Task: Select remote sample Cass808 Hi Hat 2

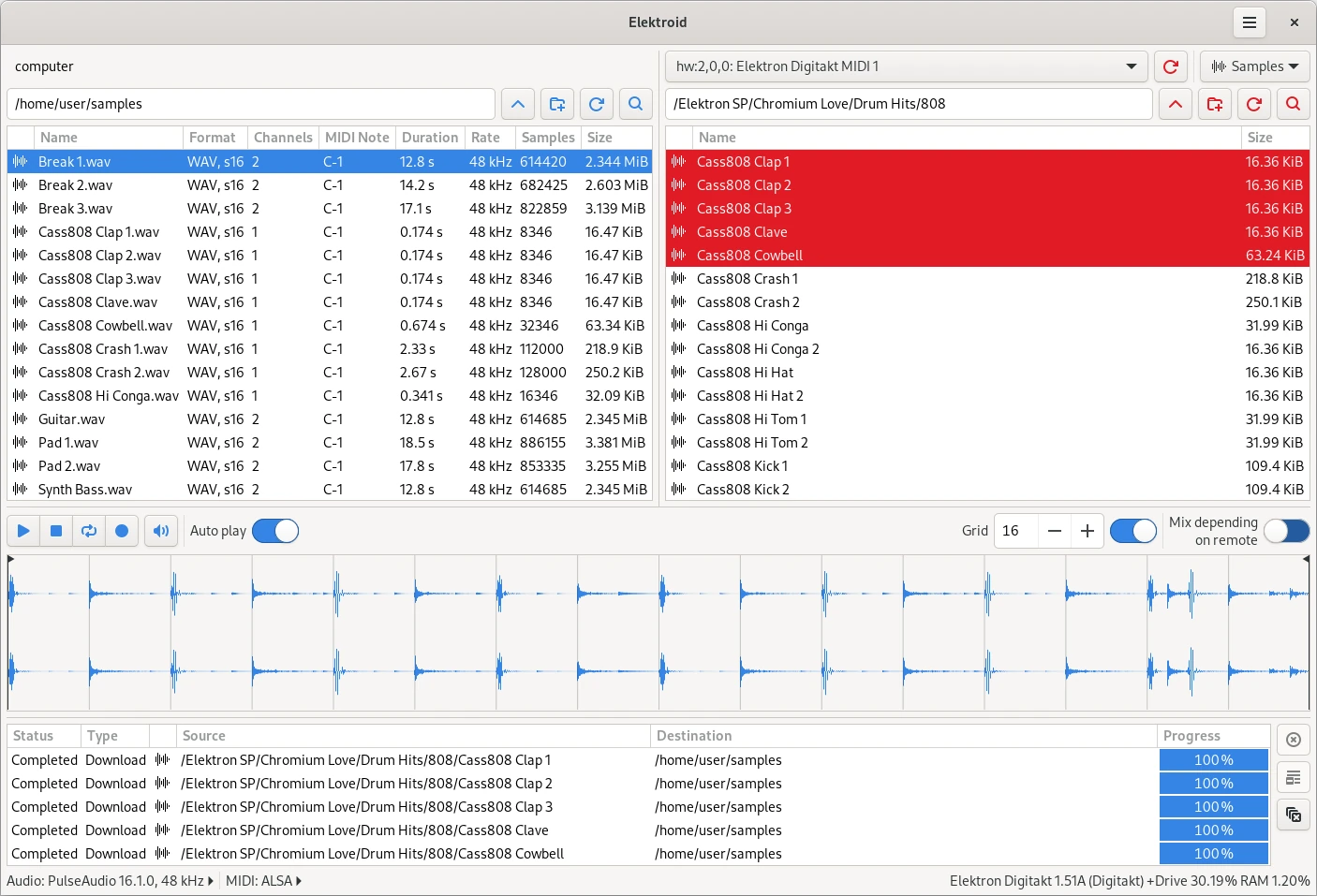Action: 987,396
